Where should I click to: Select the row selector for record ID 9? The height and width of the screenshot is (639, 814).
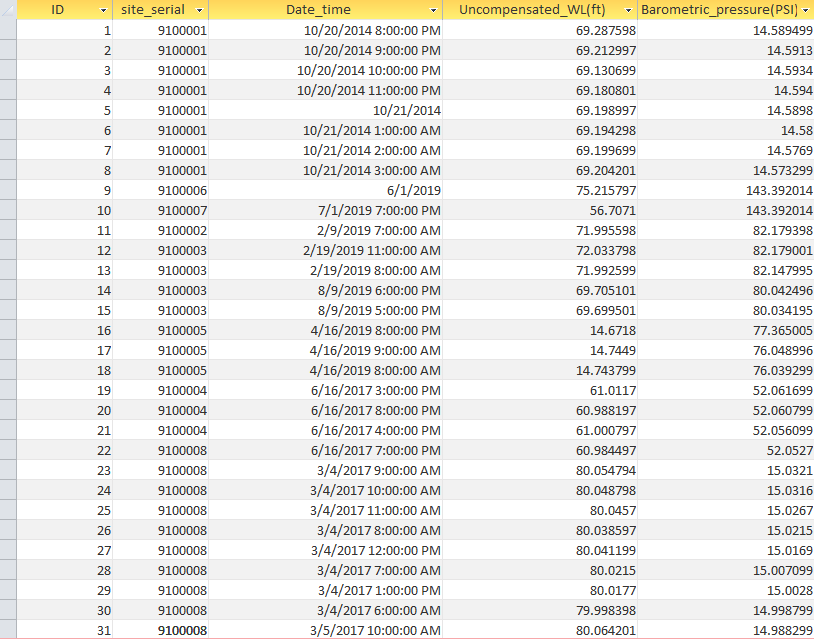pos(8,190)
